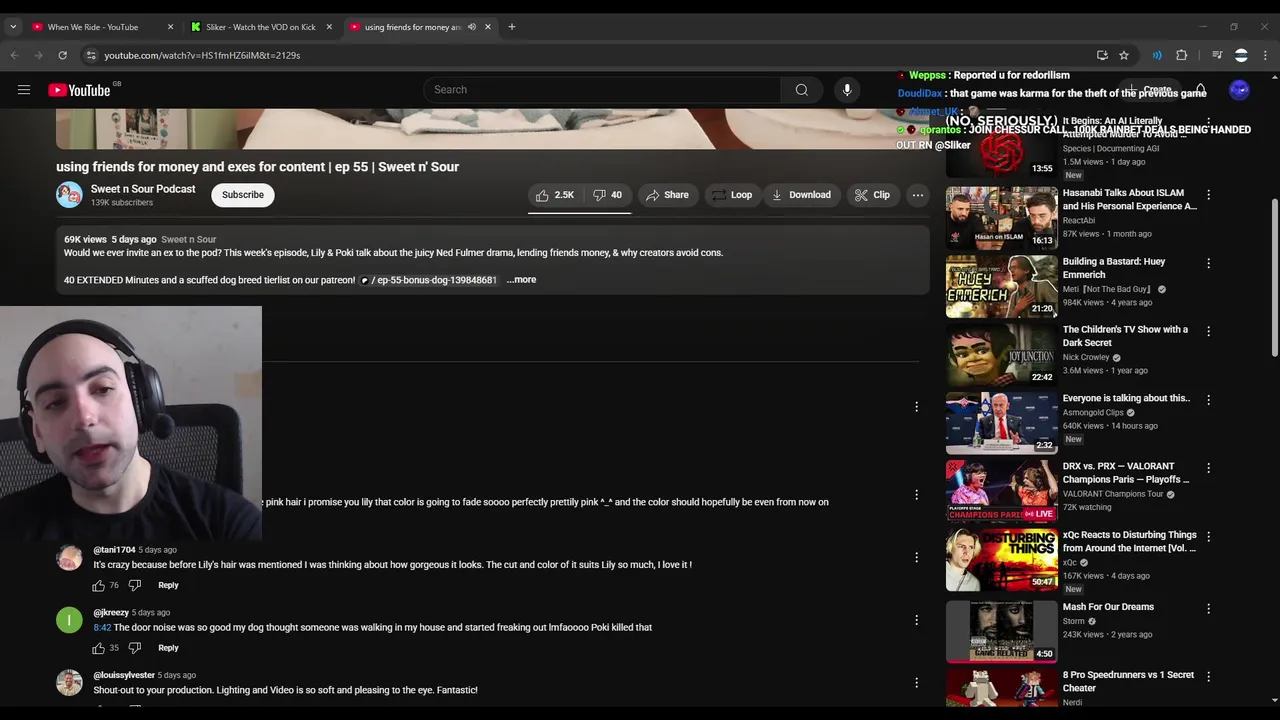Go back using the browser back arrow
The height and width of the screenshot is (720, 1280).
[15, 55]
